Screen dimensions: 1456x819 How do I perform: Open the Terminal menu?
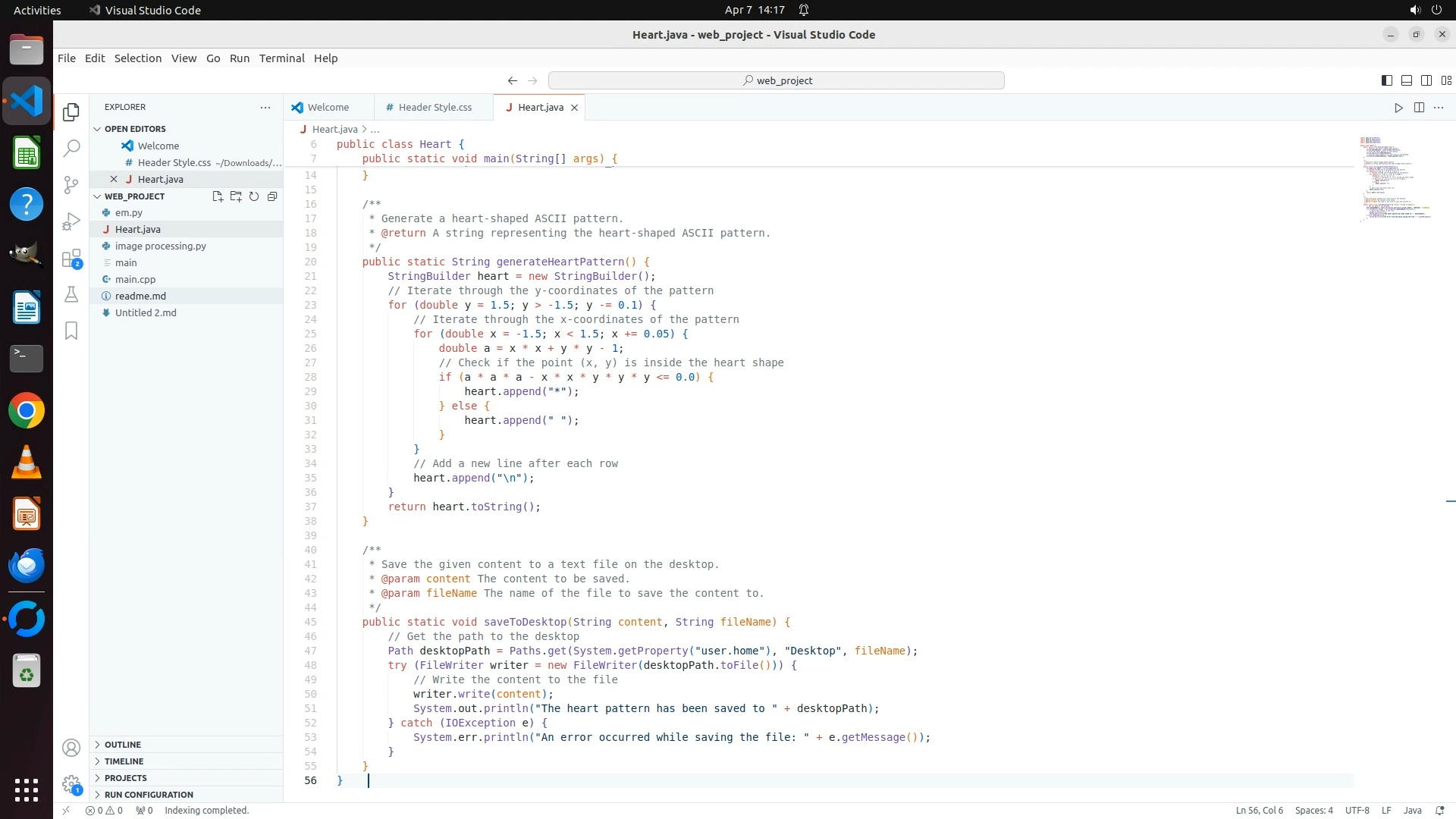coord(281,58)
